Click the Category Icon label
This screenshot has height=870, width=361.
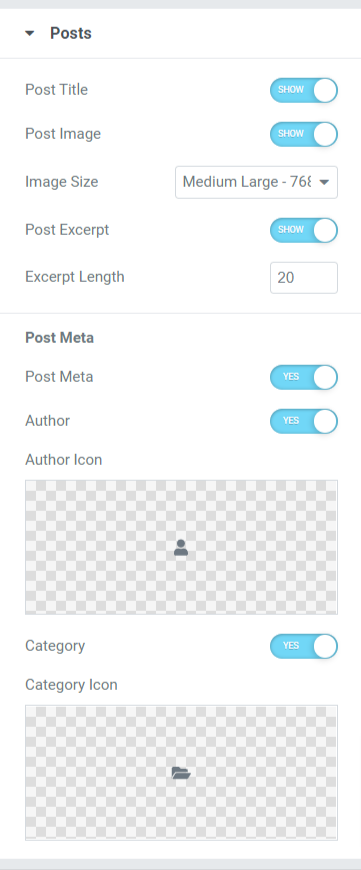tap(72, 685)
